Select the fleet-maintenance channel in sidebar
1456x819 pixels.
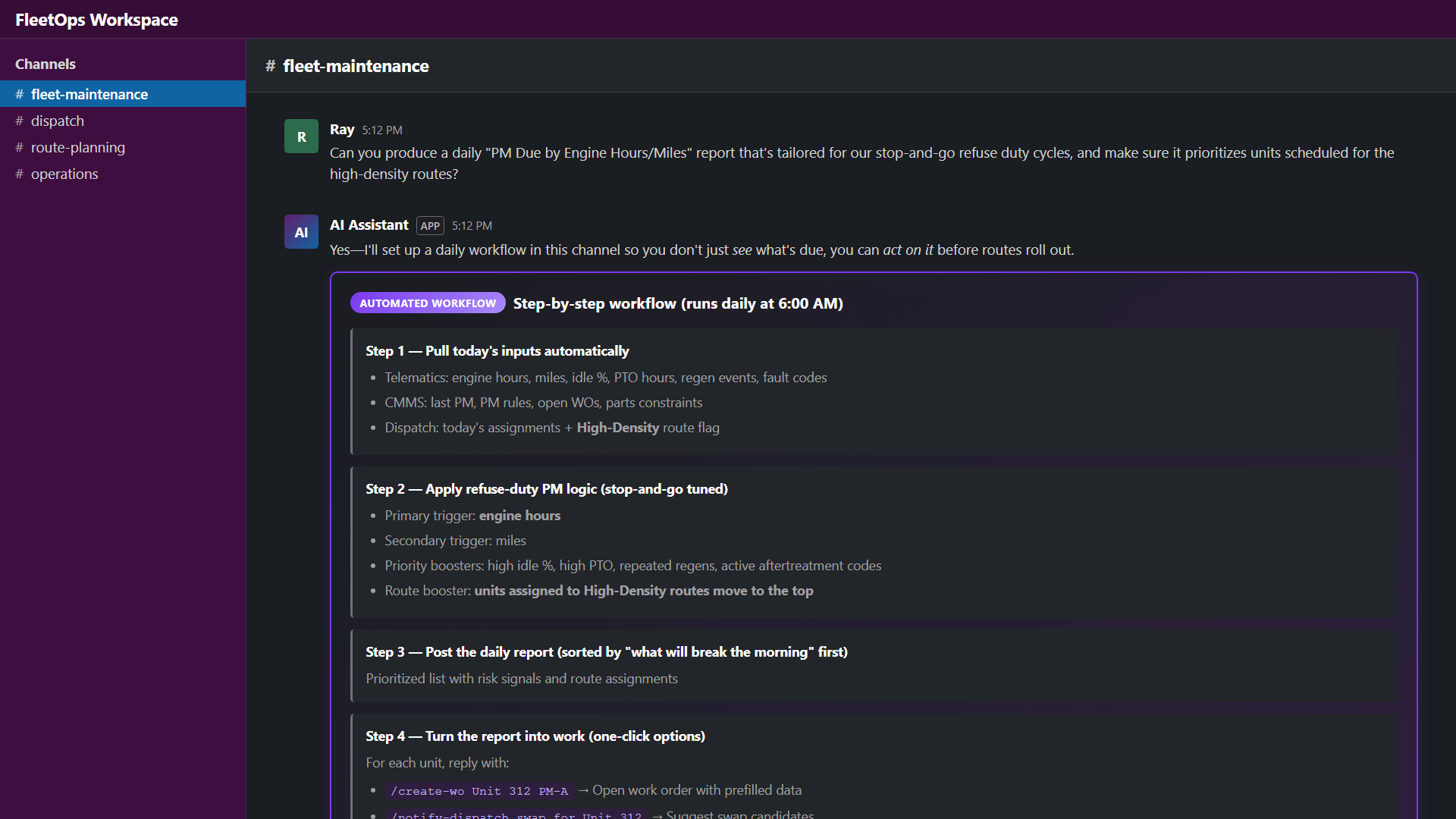[x=89, y=94]
